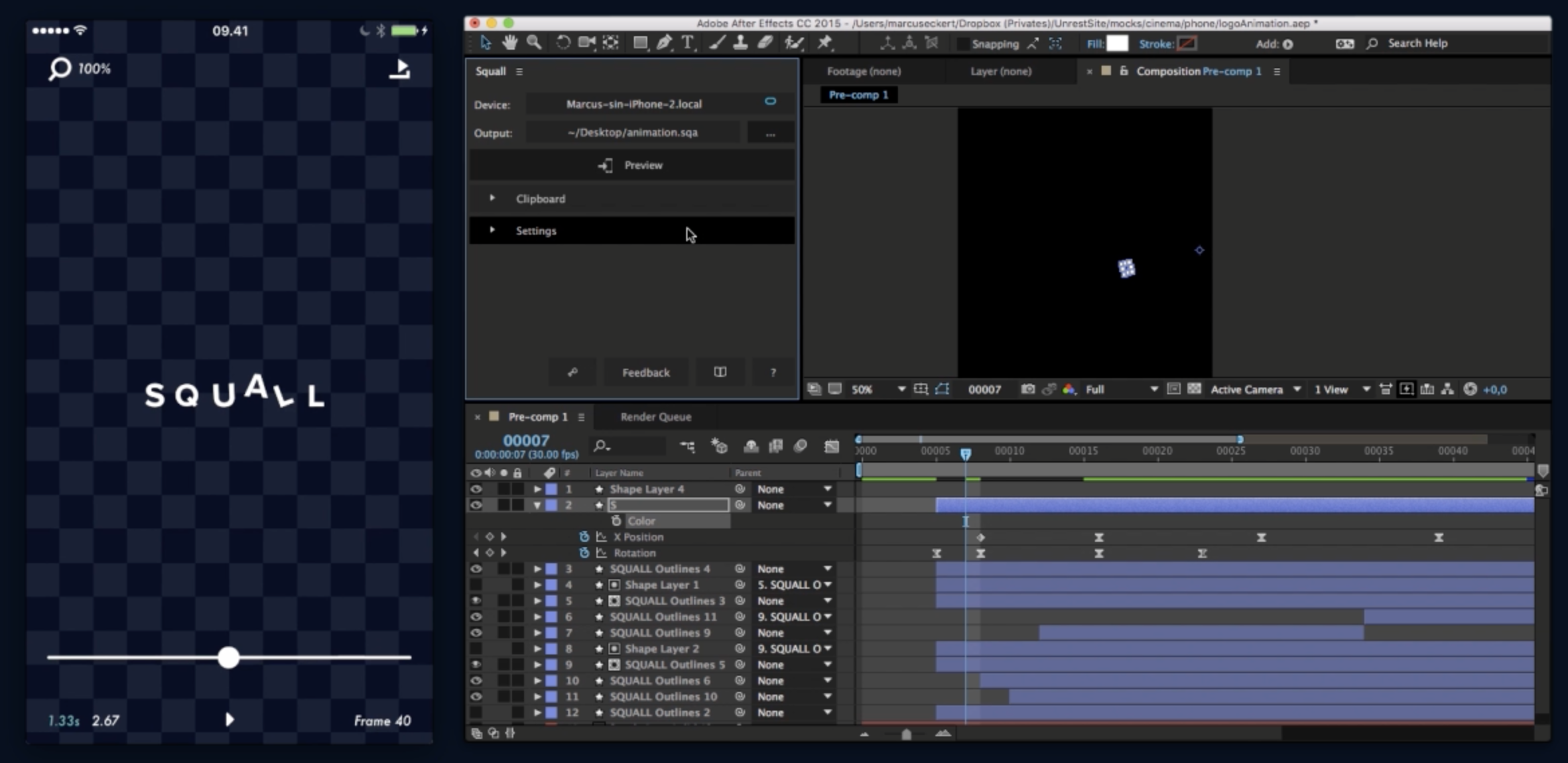
Task: Select the Clone Stamp tool
Action: point(740,43)
